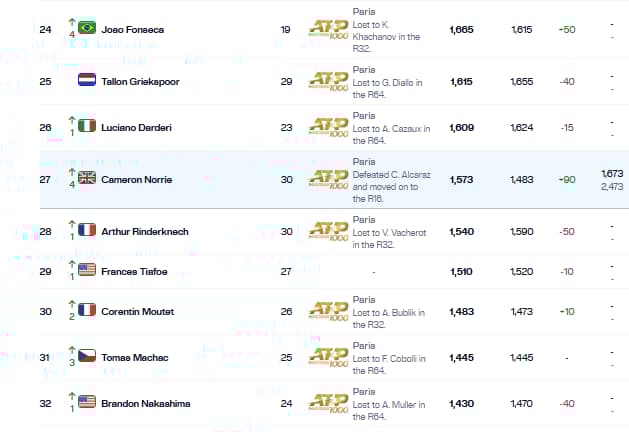Select Frances Tiafoe's name
This screenshot has height=432, width=629.
[x=134, y=271]
